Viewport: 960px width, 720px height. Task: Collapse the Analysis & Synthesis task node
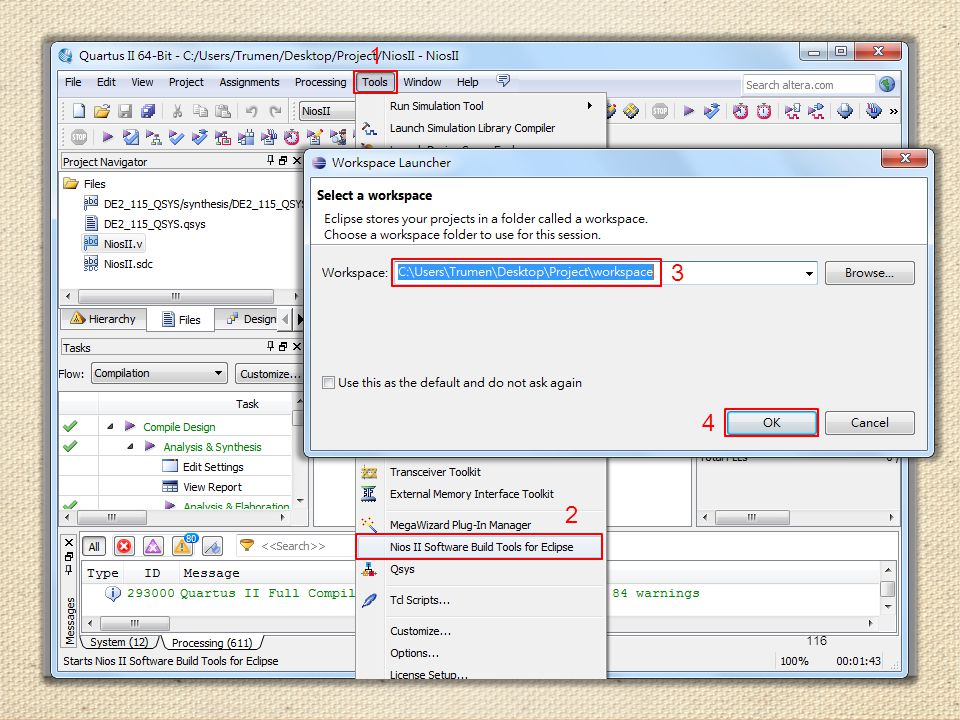130,446
